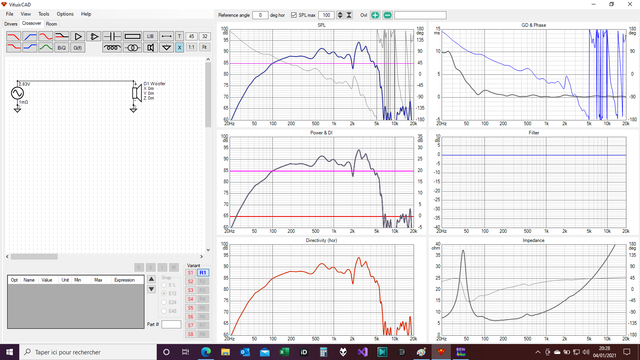Select variant S5 button
The width and height of the screenshot is (640, 360).
coord(190,308)
